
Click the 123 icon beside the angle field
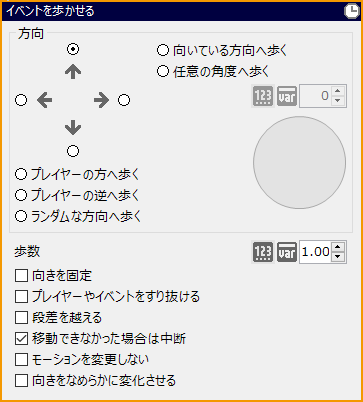263,96
